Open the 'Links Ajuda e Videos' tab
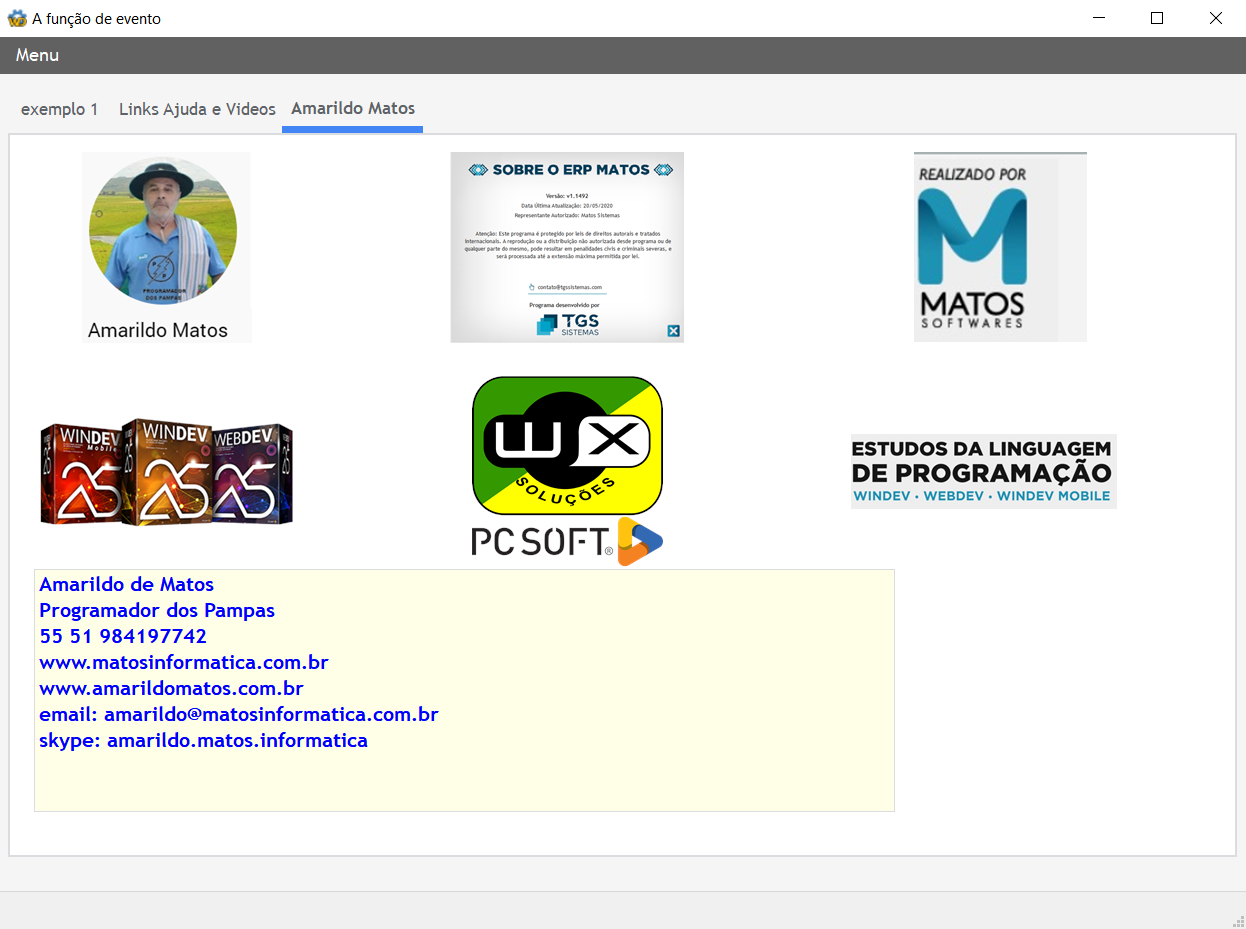The image size is (1246, 929). click(196, 109)
